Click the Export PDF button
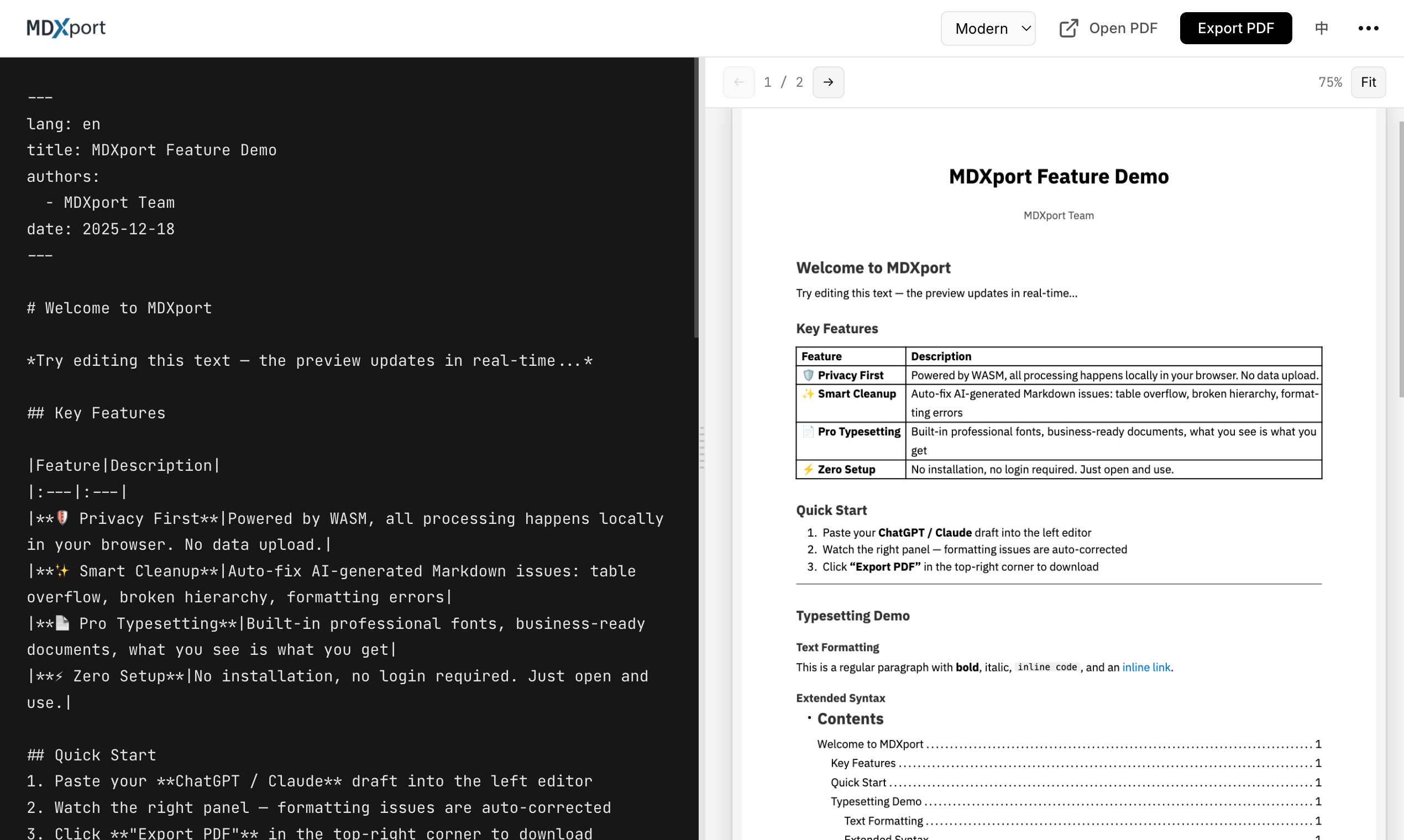 [1236, 28]
